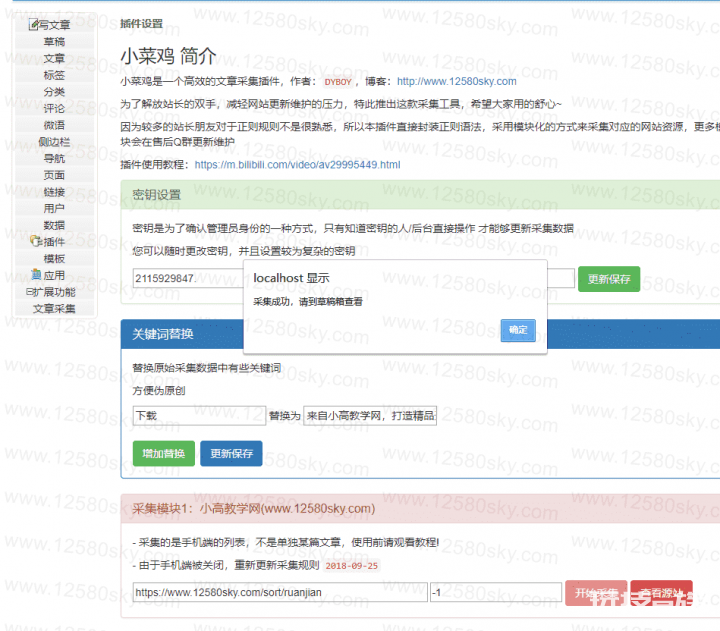The width and height of the screenshot is (720, 631).
Task: Open 文章采集 in sidebar menu
Action: click(x=54, y=309)
